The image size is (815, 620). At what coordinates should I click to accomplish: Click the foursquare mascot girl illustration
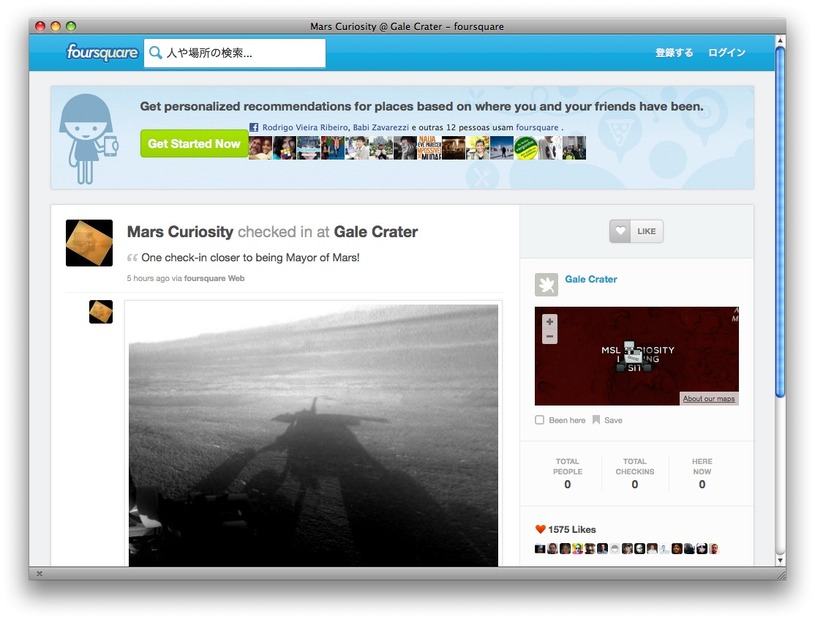tap(88, 139)
